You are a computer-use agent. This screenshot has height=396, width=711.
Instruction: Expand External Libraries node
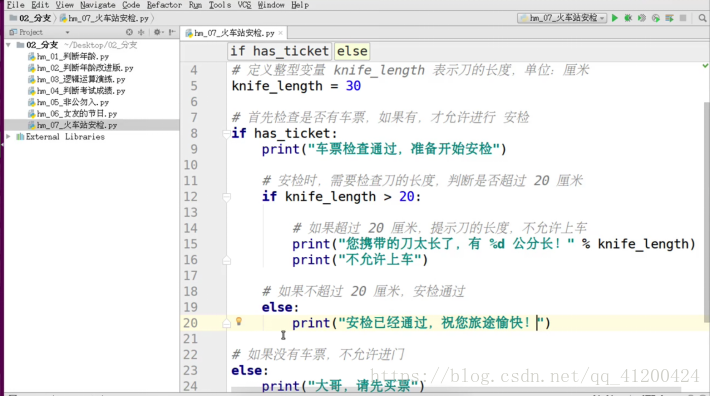[8, 137]
